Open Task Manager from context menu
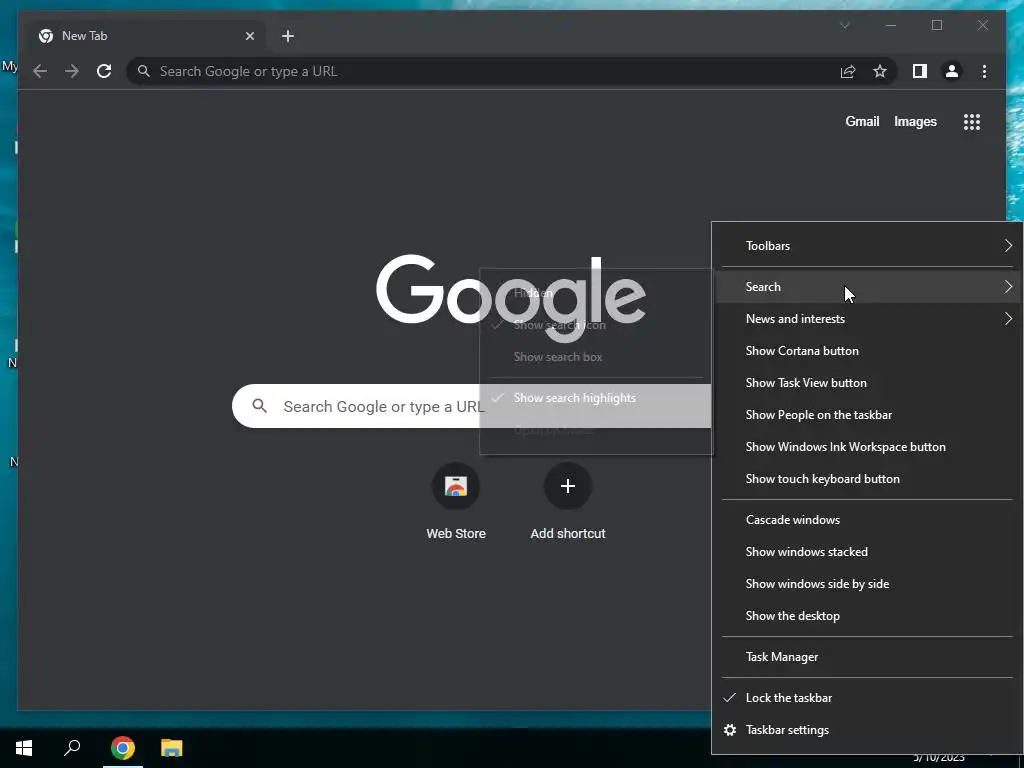 tap(867, 657)
